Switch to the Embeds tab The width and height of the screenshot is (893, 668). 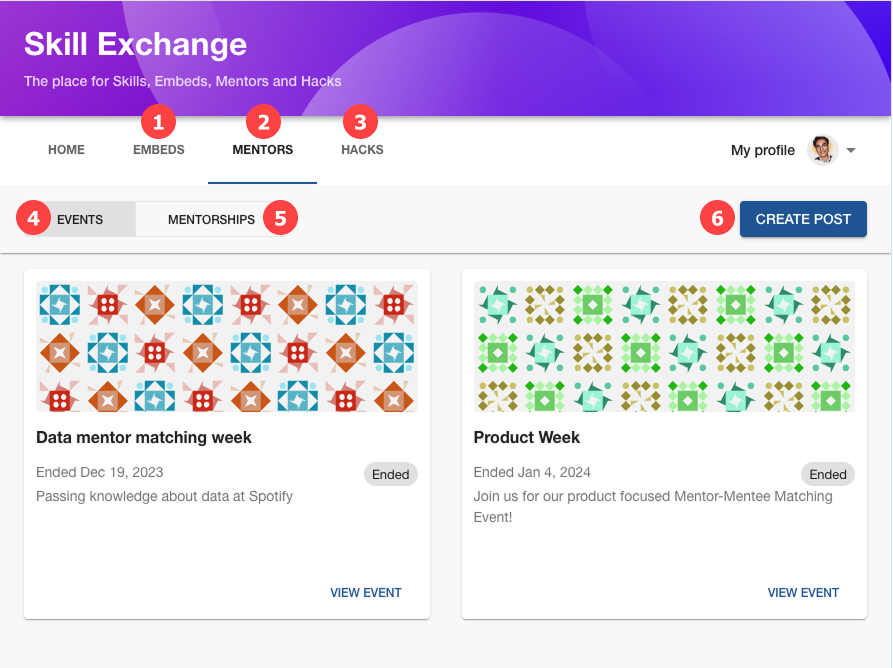point(159,150)
